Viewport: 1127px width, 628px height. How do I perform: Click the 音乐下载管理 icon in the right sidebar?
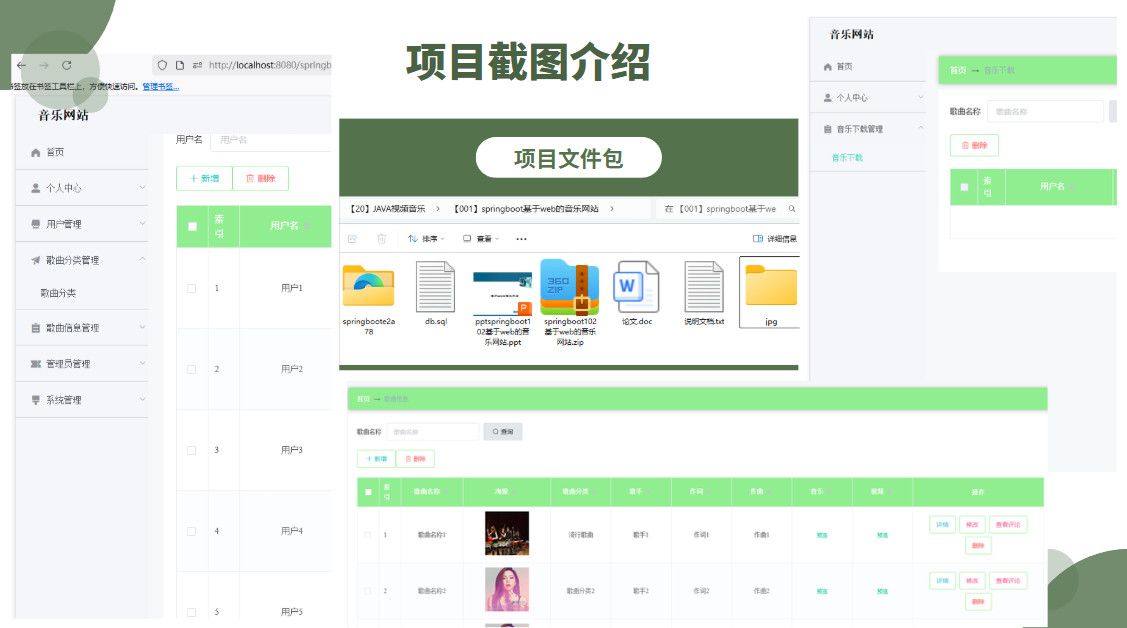tap(827, 129)
